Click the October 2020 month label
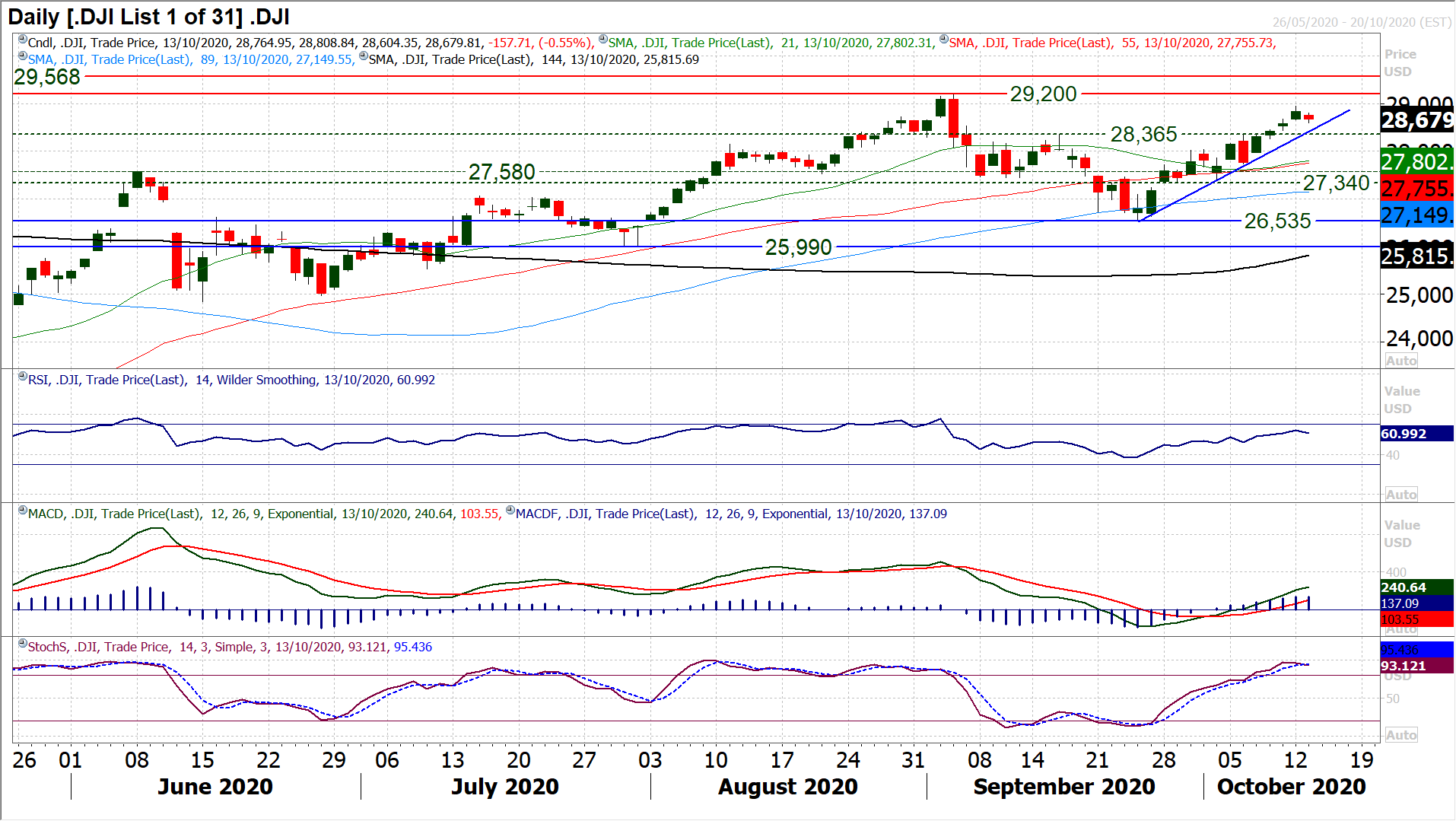 (x=1292, y=786)
